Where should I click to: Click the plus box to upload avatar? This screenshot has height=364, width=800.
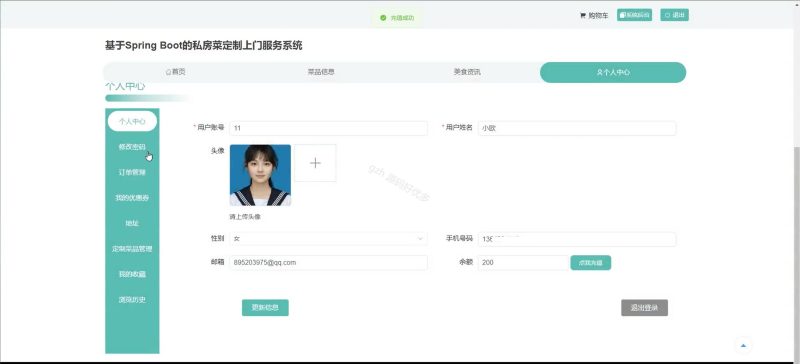coord(315,163)
